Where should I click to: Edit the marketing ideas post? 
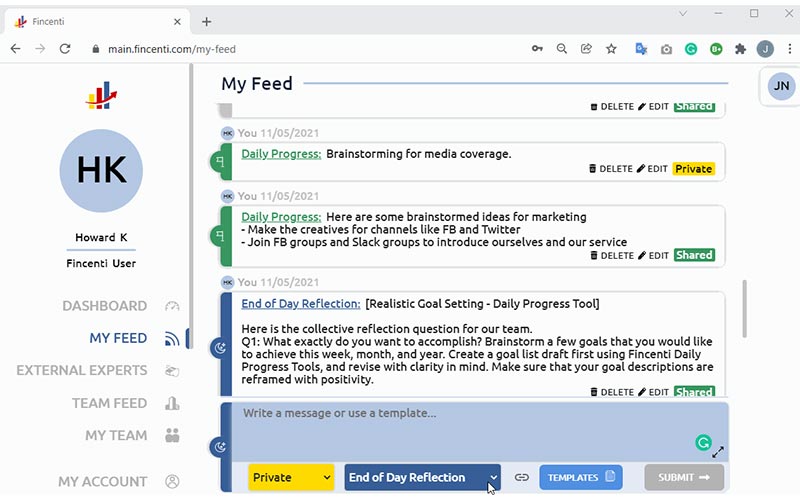653,256
